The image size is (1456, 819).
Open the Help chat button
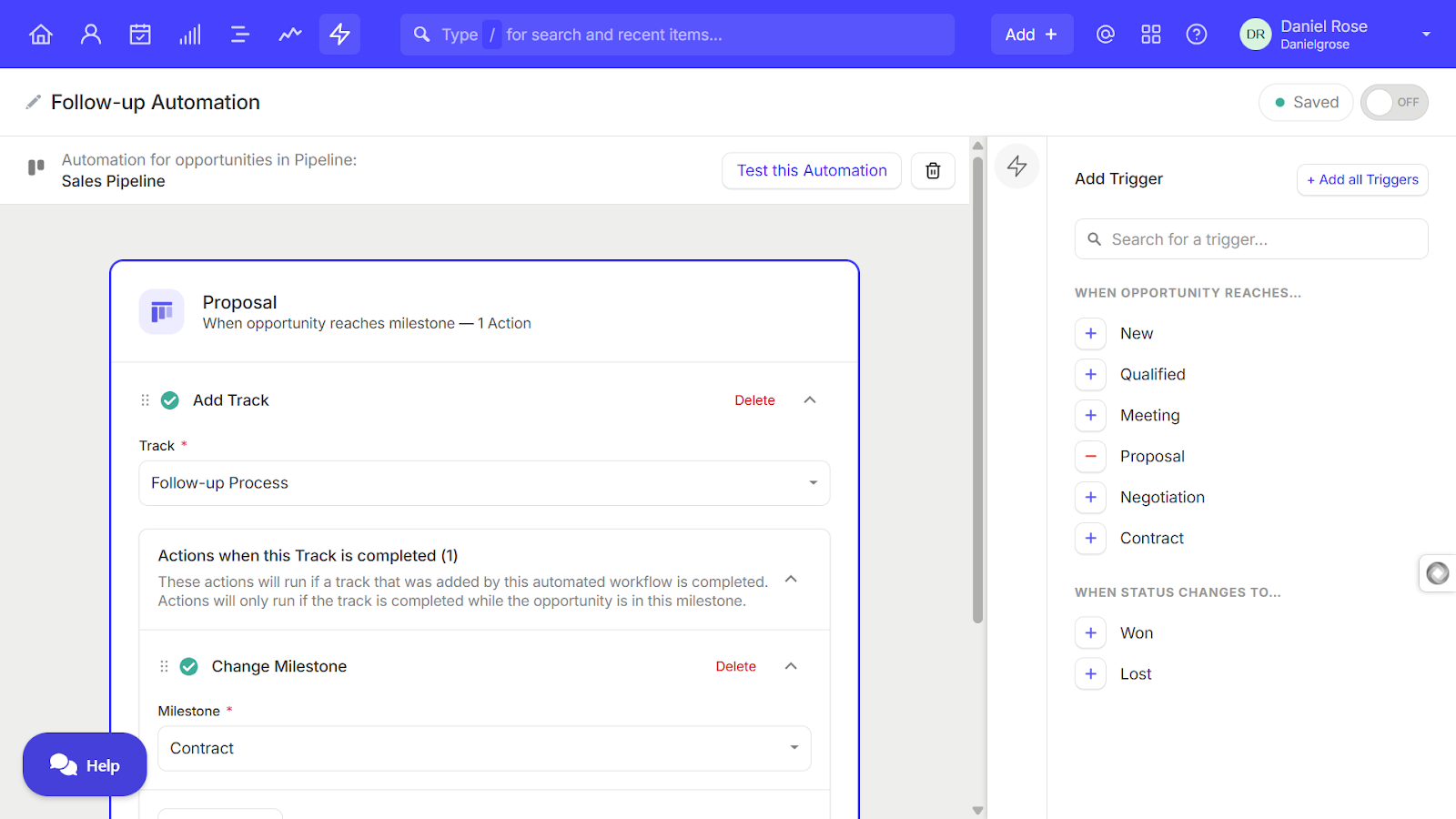[85, 764]
